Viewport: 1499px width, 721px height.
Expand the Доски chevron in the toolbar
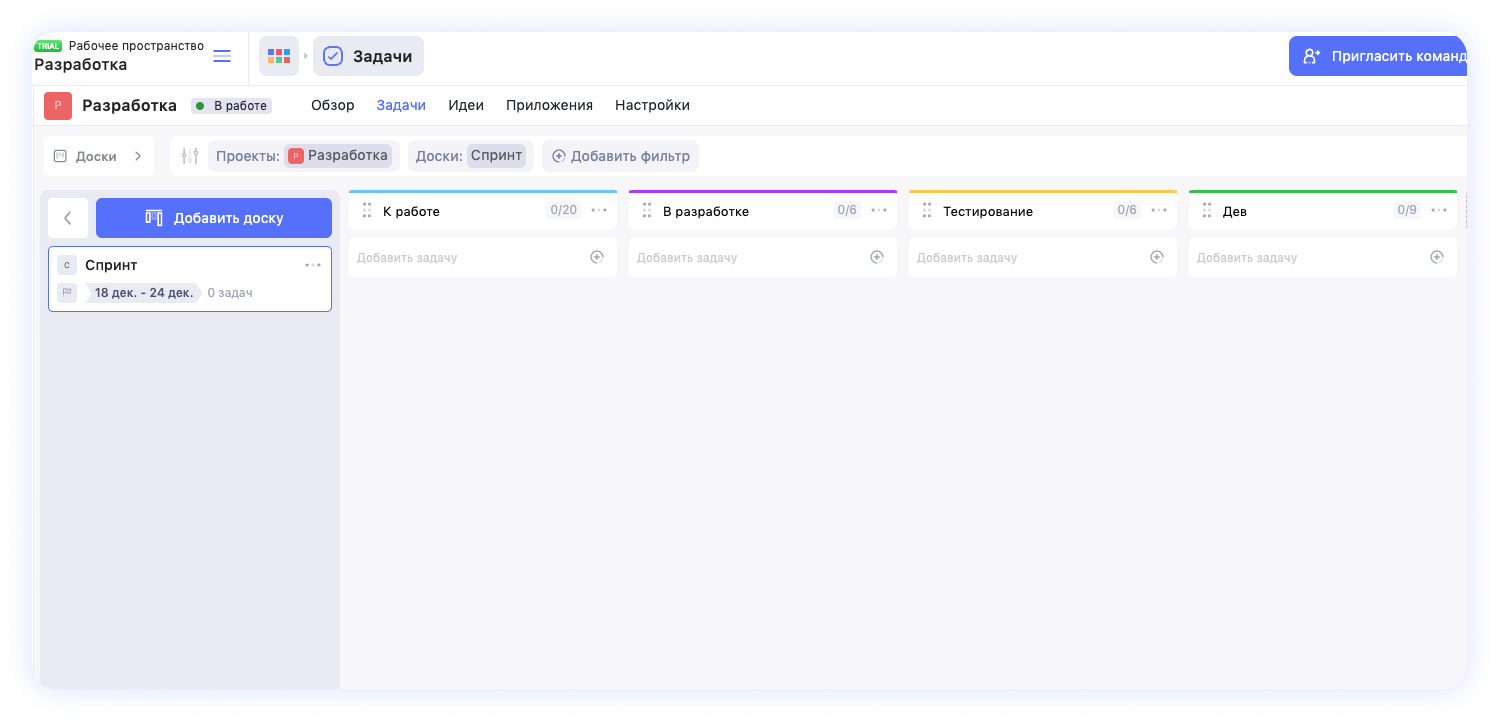pyautogui.click(x=138, y=155)
